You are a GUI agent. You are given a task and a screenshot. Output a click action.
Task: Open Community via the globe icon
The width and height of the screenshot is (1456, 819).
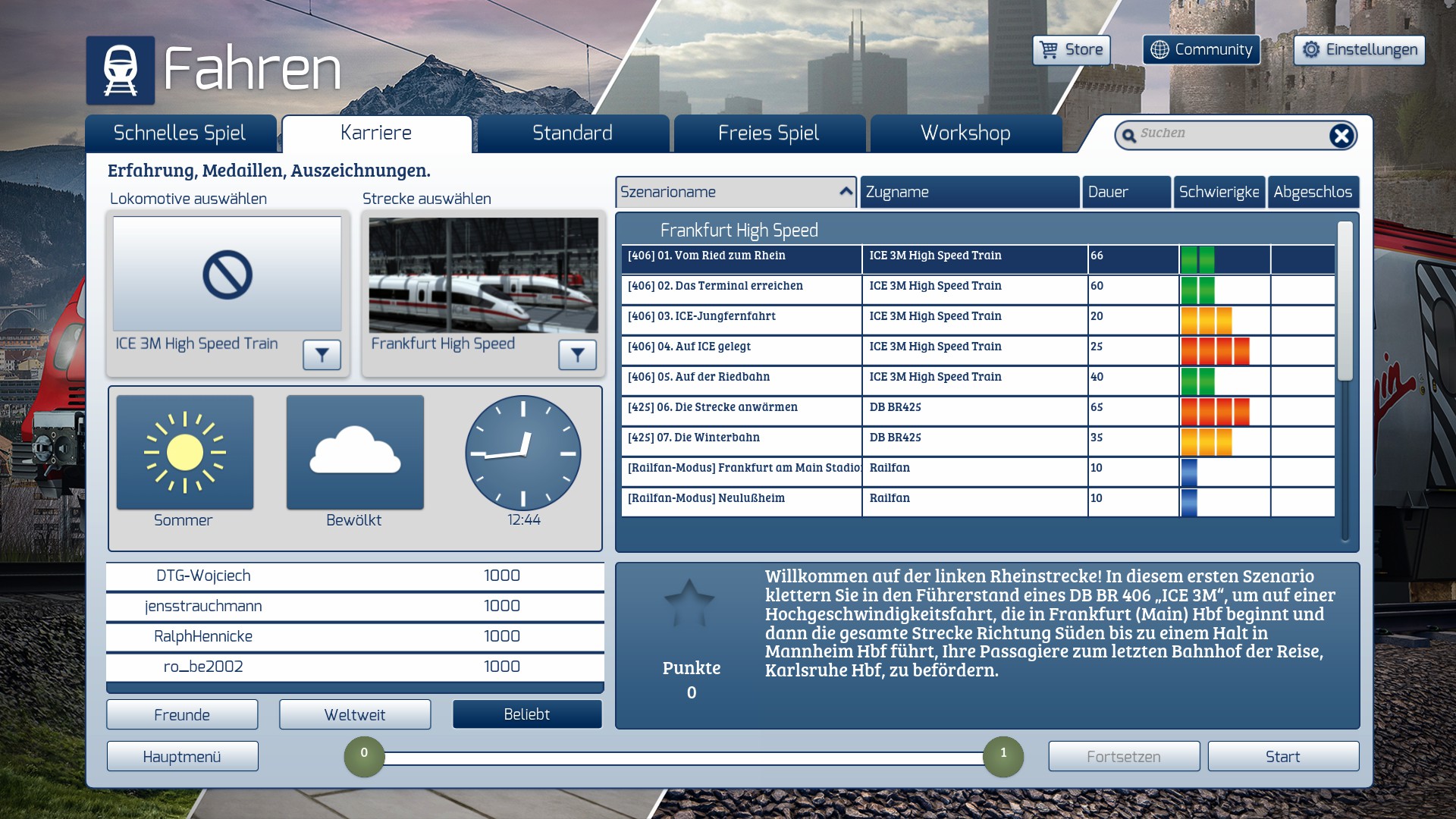click(x=1159, y=50)
